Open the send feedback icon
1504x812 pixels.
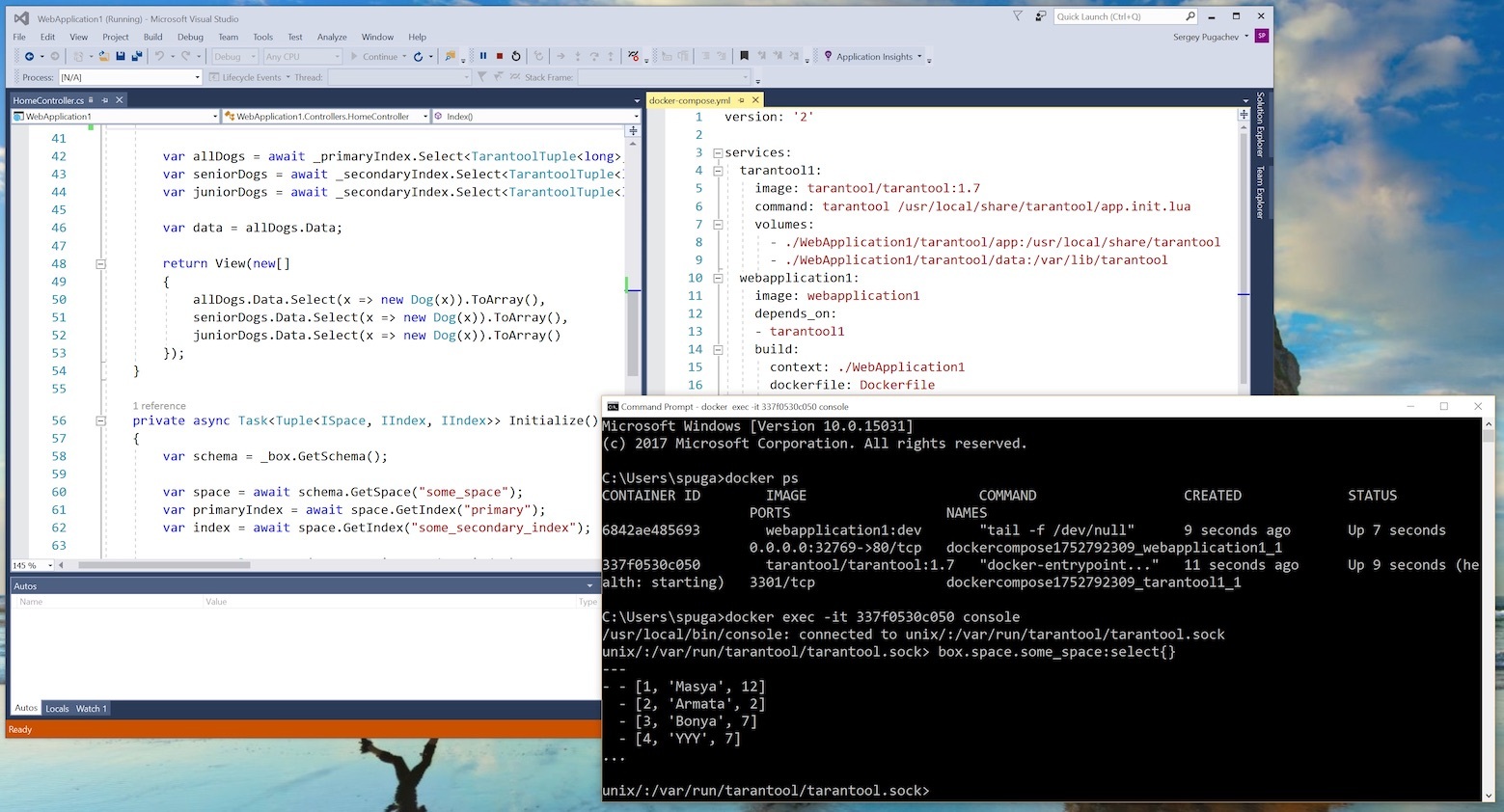coord(1040,16)
